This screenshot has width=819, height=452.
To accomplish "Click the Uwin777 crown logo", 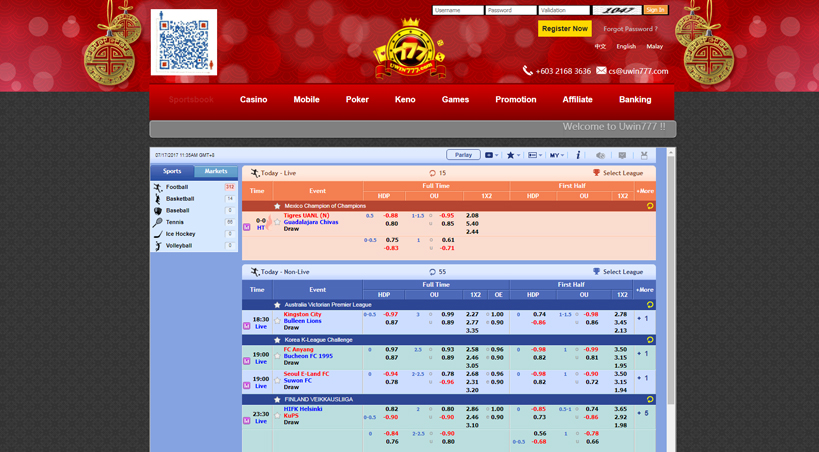I will pos(410,50).
